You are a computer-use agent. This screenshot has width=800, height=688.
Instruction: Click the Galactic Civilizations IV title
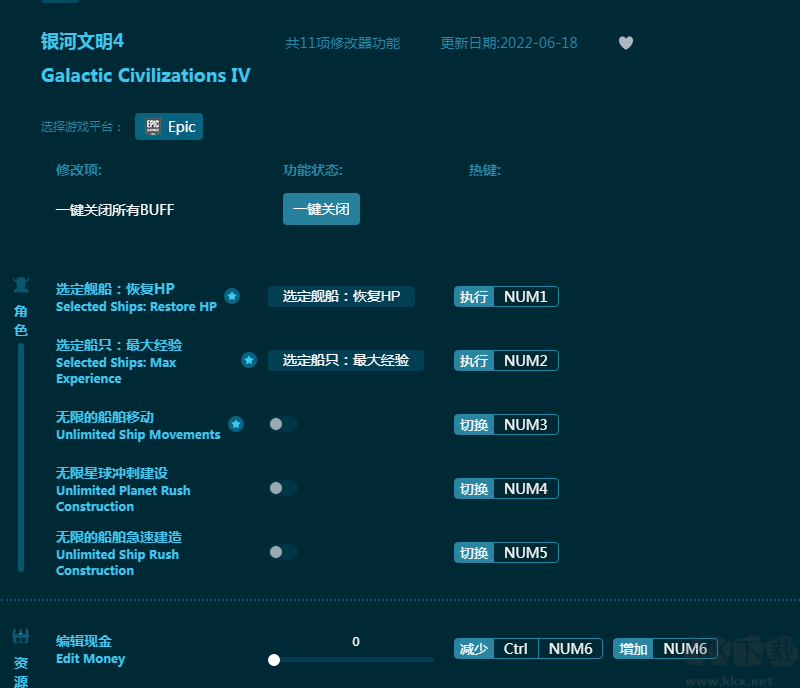click(146, 76)
